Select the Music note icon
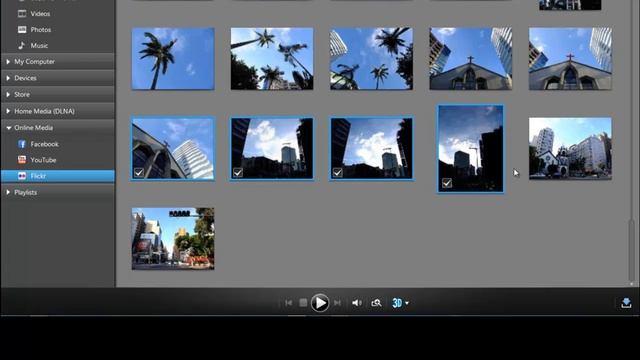 point(22,45)
